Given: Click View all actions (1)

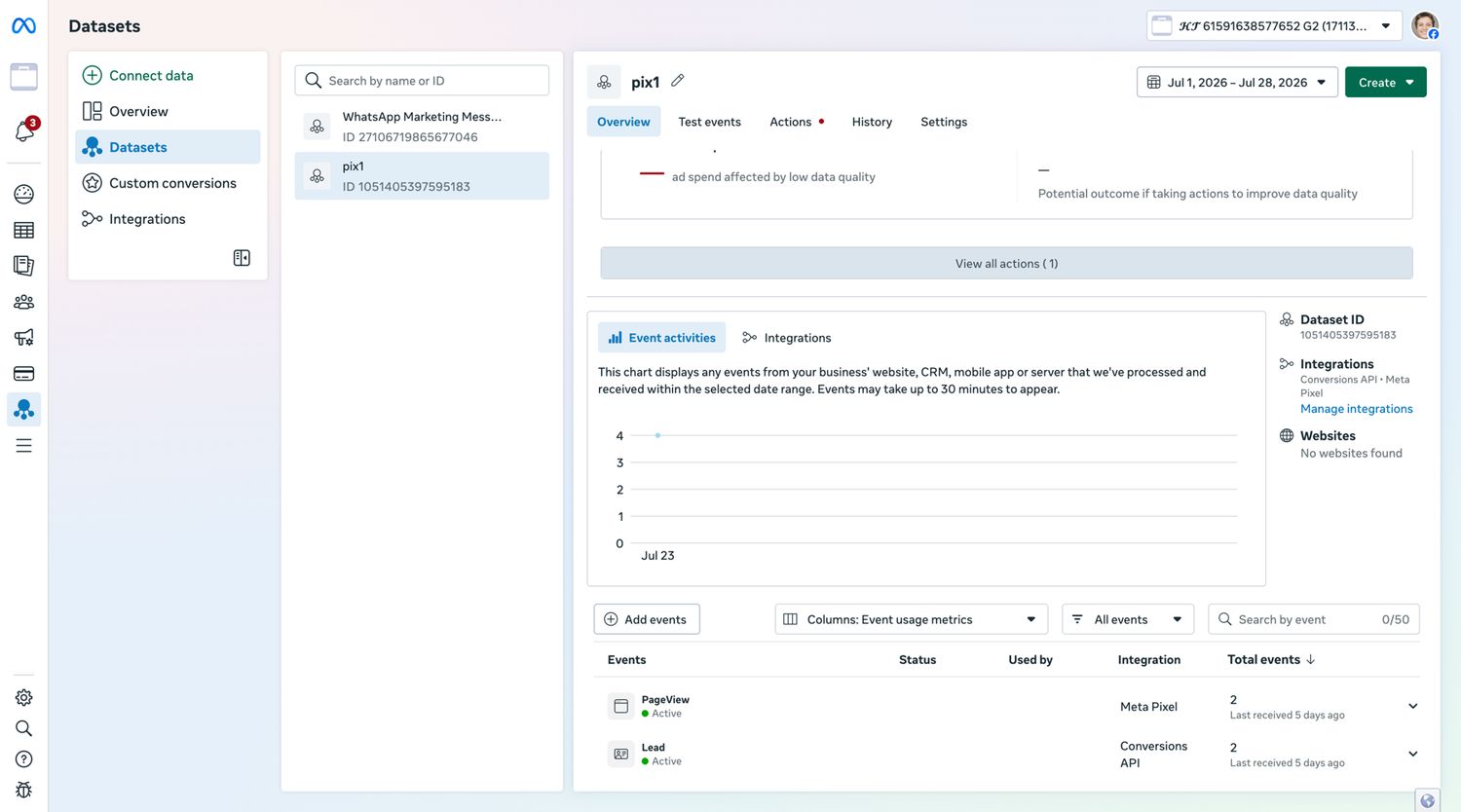Looking at the screenshot, I should coord(1006,263).
